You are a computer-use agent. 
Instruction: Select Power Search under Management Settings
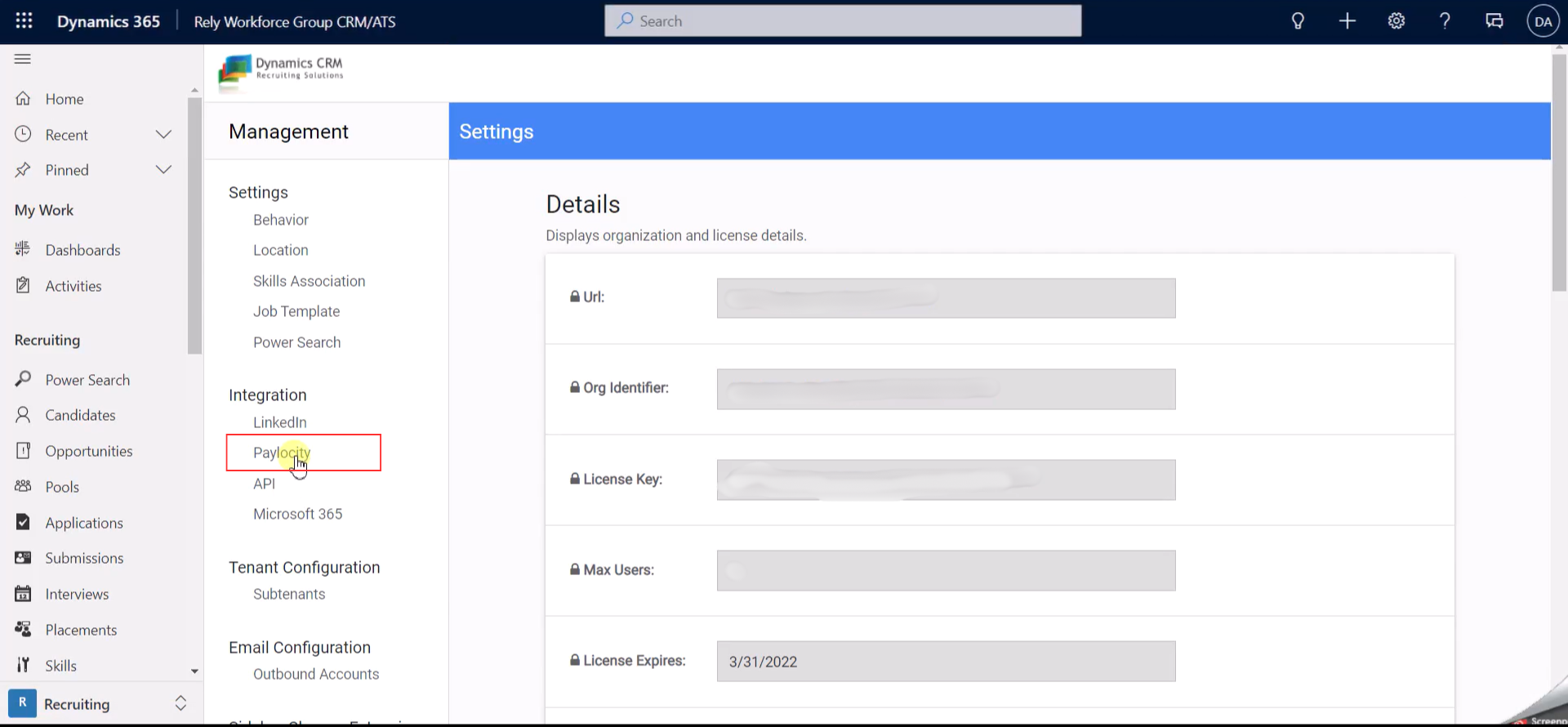pyautogui.click(x=297, y=342)
